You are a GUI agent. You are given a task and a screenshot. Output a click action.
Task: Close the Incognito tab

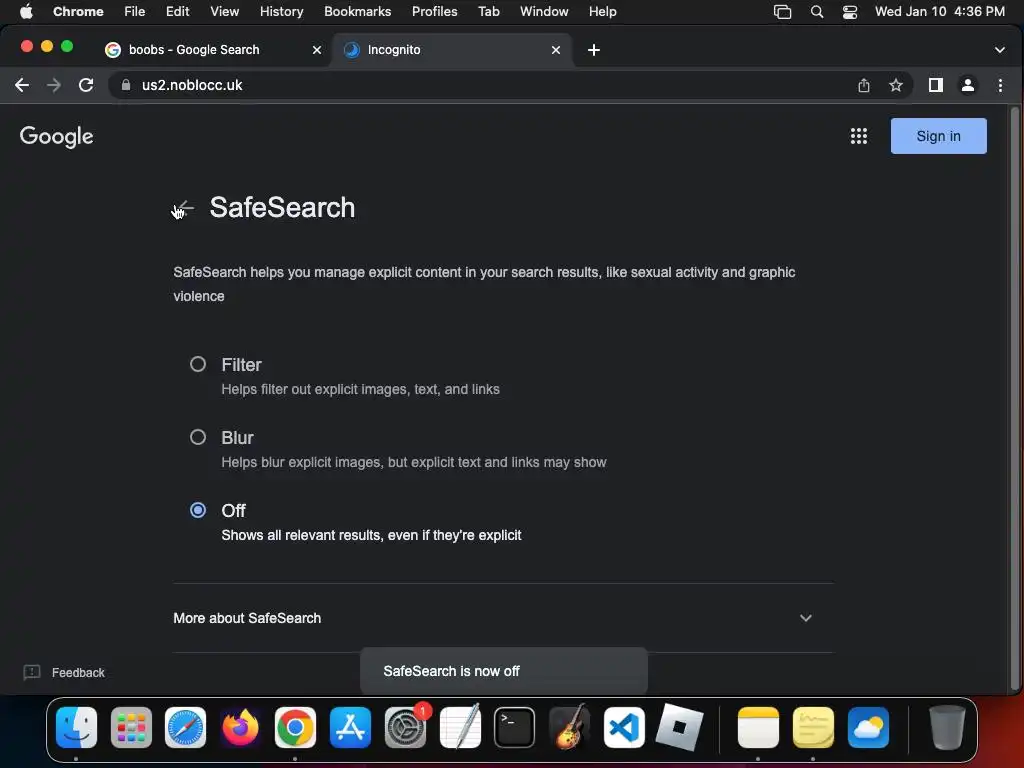556,50
